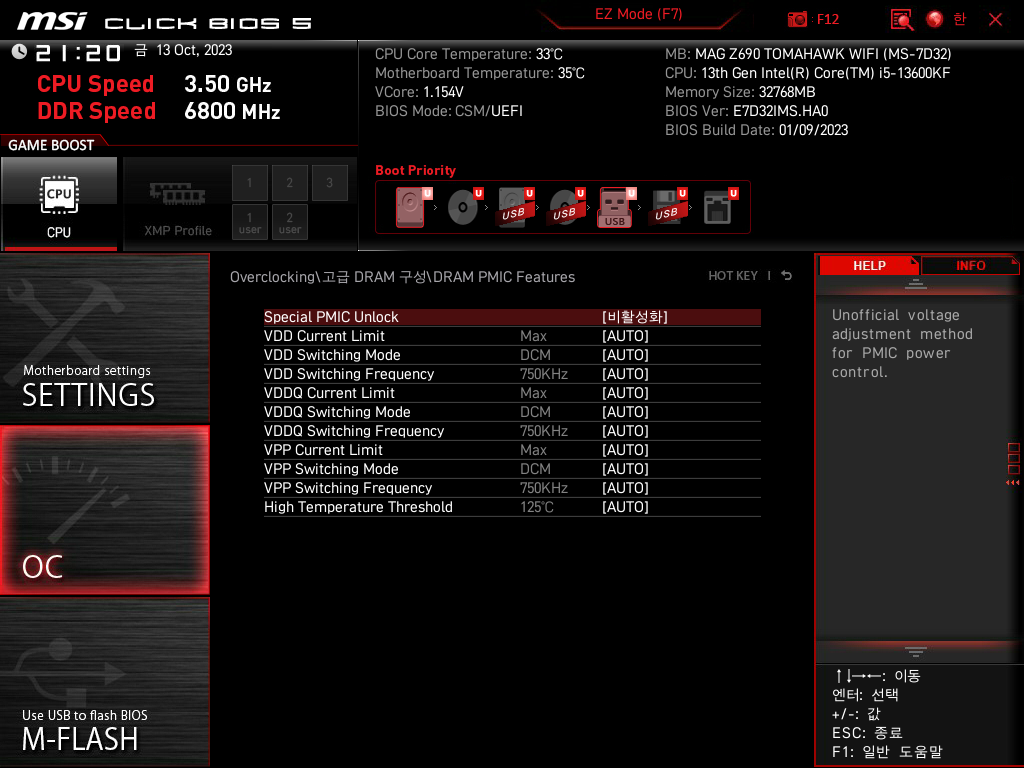
Task: Open the BIOS search magnifier icon
Action: [x=902, y=20]
